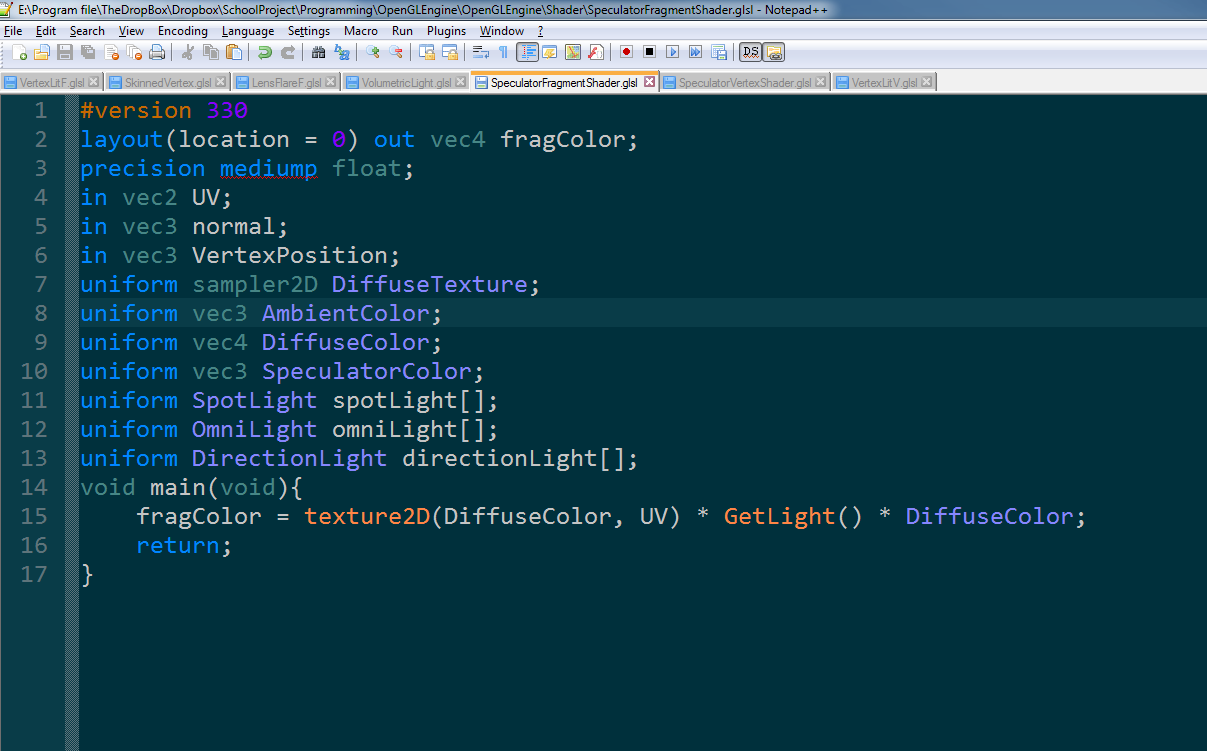Close the LensFlareF.glsl tab
The image size is (1207, 751).
click(331, 82)
